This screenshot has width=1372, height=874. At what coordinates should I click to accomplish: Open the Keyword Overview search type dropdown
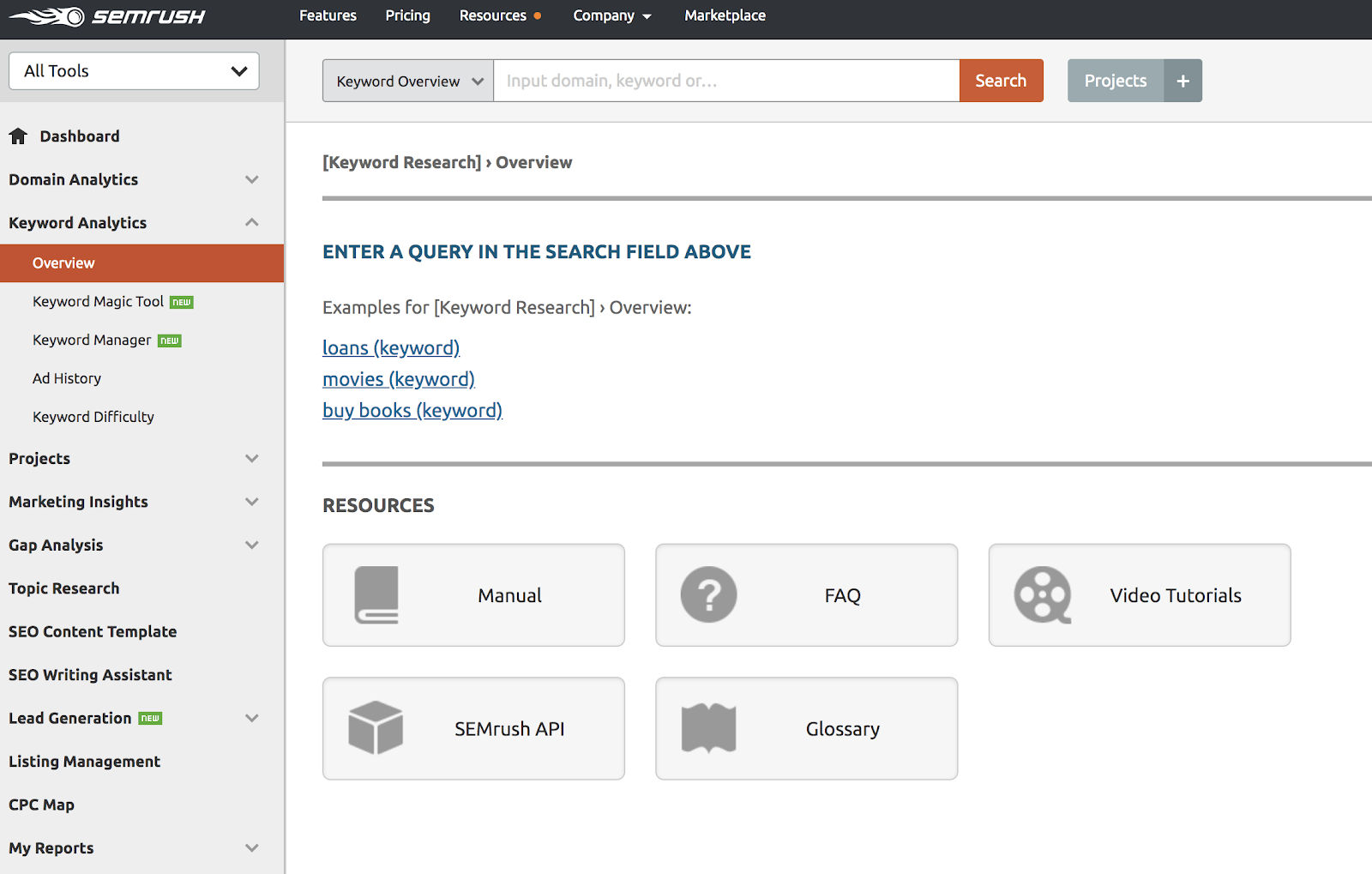click(408, 81)
